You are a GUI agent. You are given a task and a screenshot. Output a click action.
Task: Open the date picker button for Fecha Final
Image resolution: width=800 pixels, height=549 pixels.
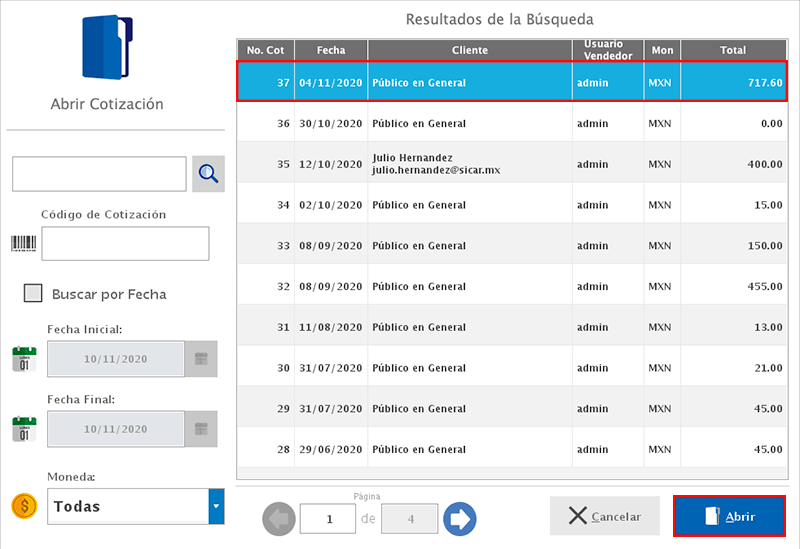[201, 429]
